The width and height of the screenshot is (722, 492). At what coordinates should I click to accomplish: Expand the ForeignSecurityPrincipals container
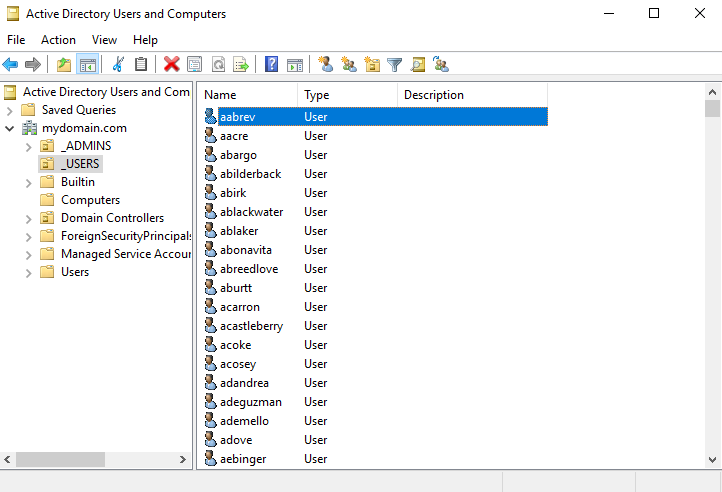point(29,237)
